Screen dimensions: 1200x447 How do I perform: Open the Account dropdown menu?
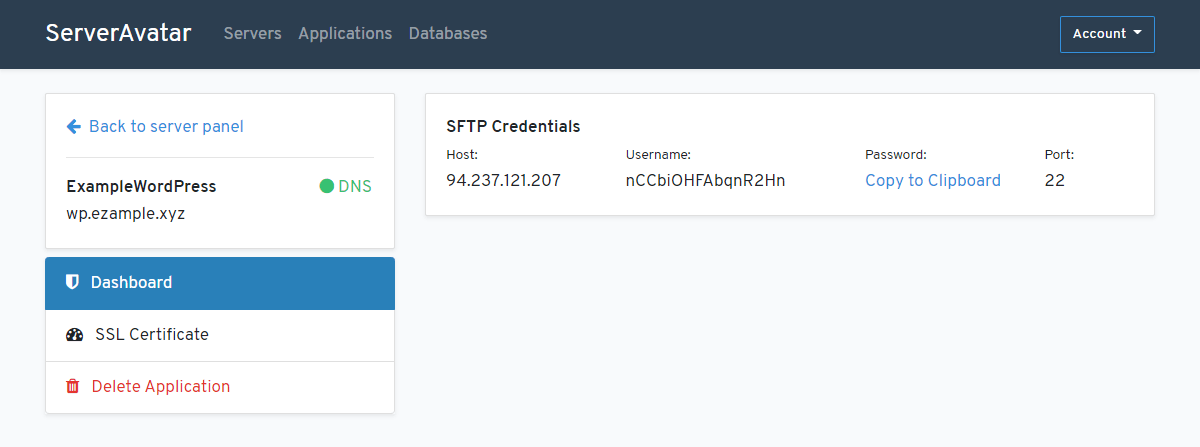(1106, 34)
